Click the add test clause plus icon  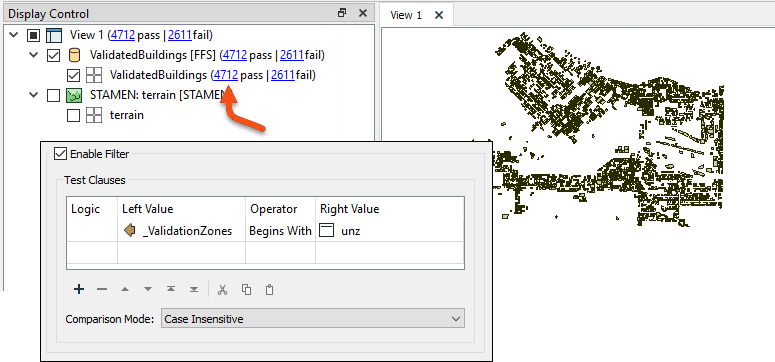coord(79,289)
